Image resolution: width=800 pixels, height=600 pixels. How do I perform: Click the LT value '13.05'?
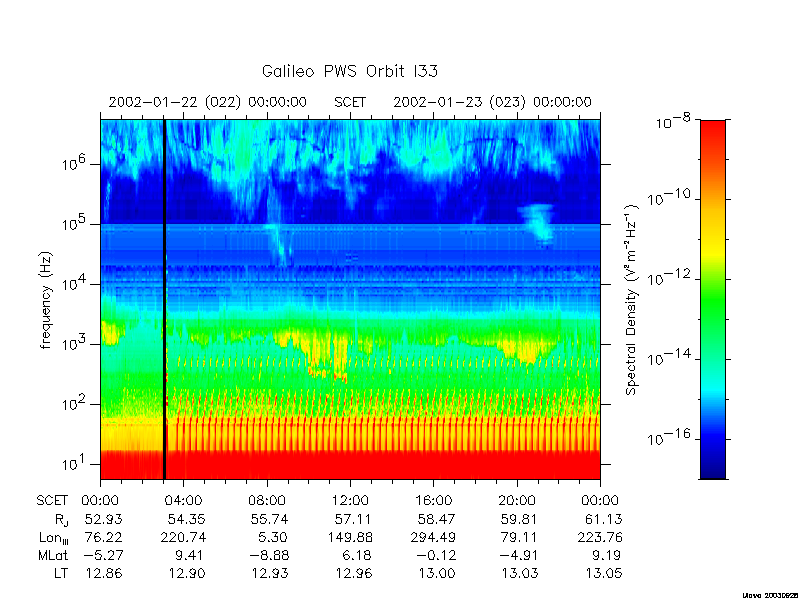[x=604, y=573]
